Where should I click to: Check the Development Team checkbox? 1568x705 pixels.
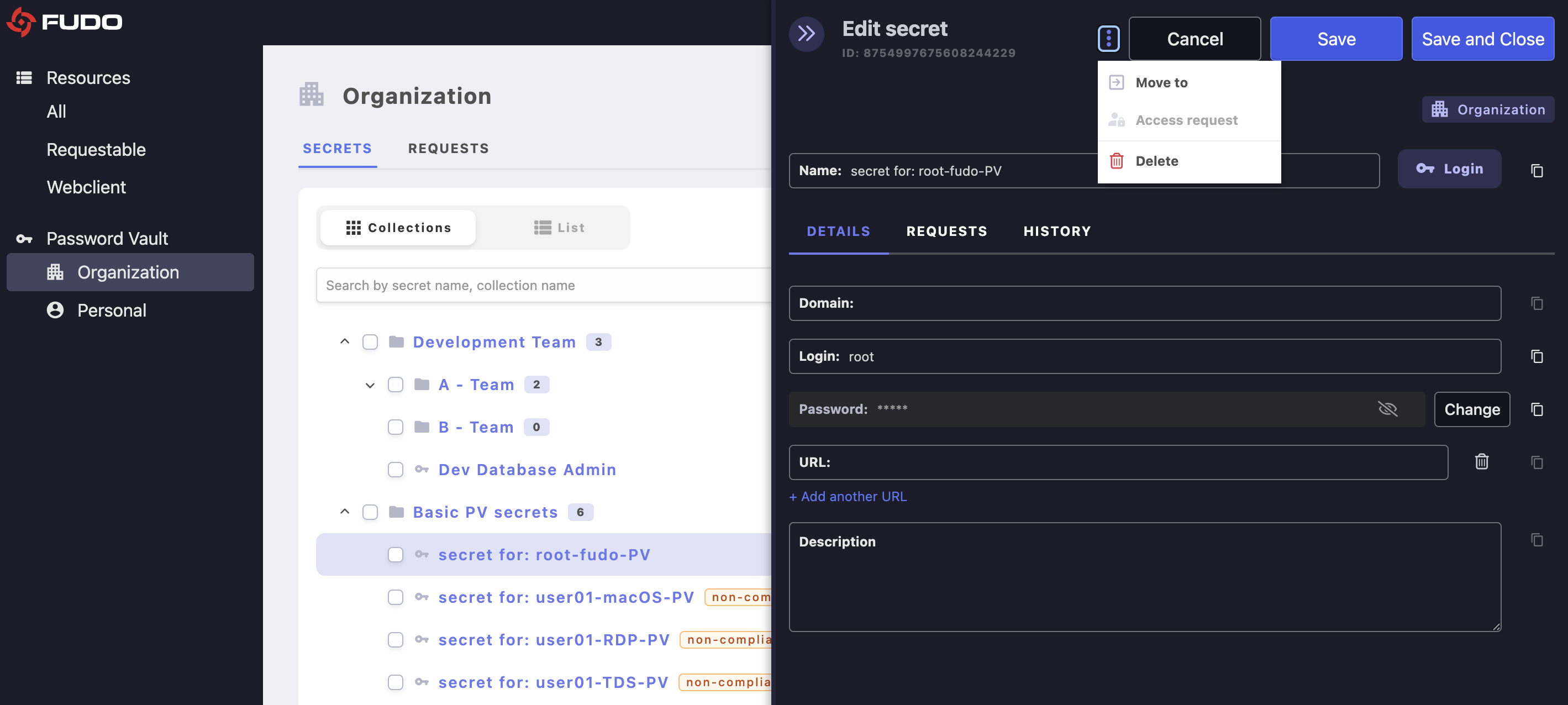tap(370, 341)
